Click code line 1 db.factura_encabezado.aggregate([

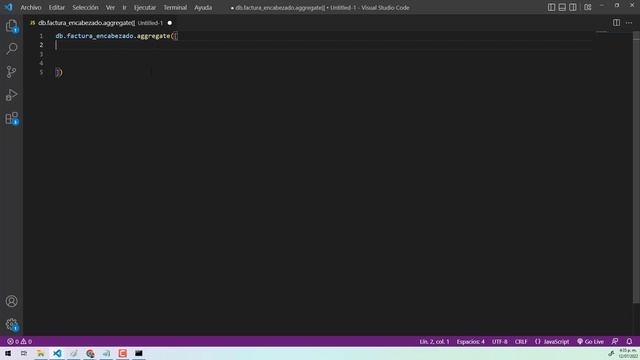(116, 36)
